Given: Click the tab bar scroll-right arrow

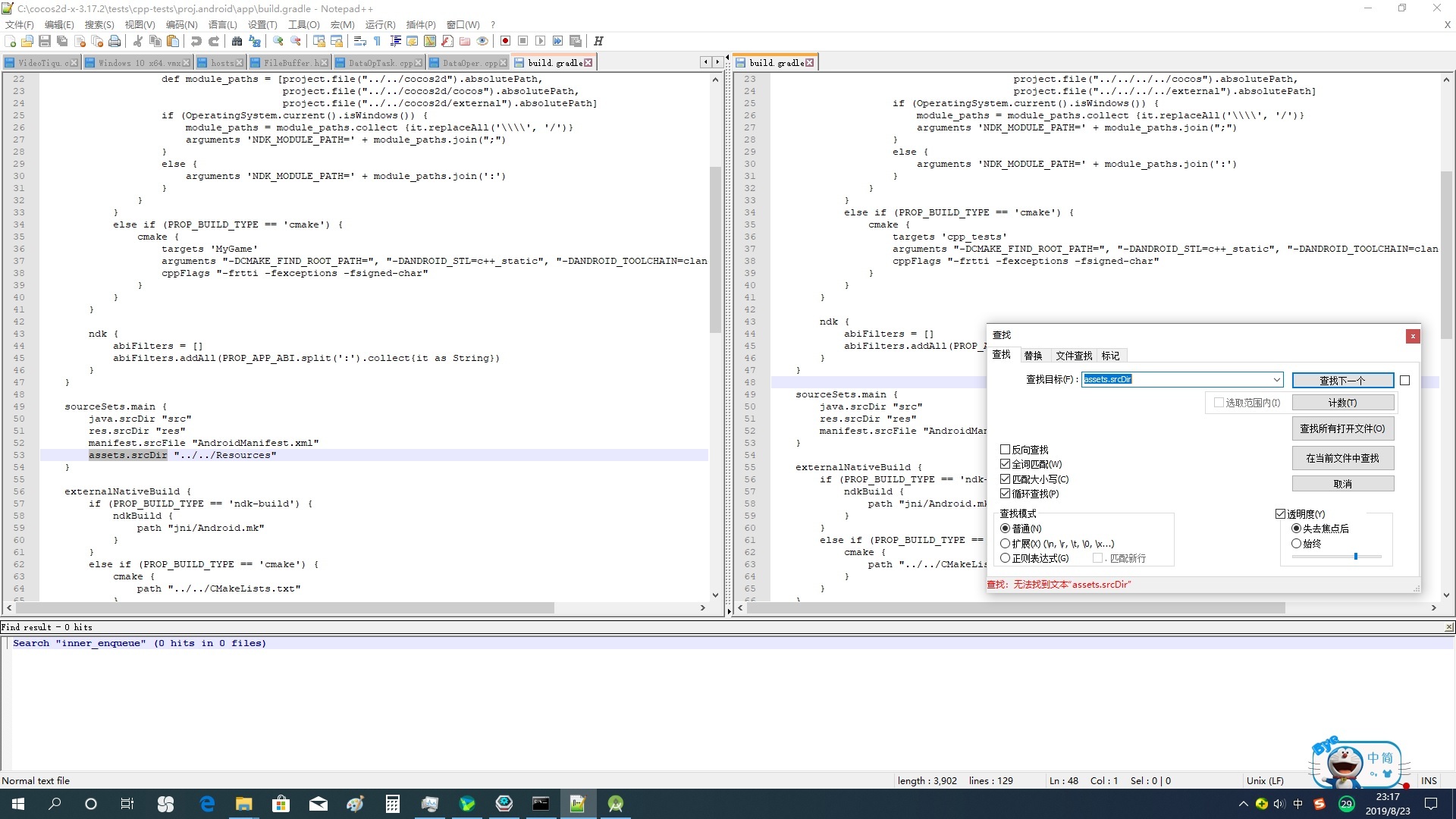Looking at the screenshot, I should coord(717,62).
